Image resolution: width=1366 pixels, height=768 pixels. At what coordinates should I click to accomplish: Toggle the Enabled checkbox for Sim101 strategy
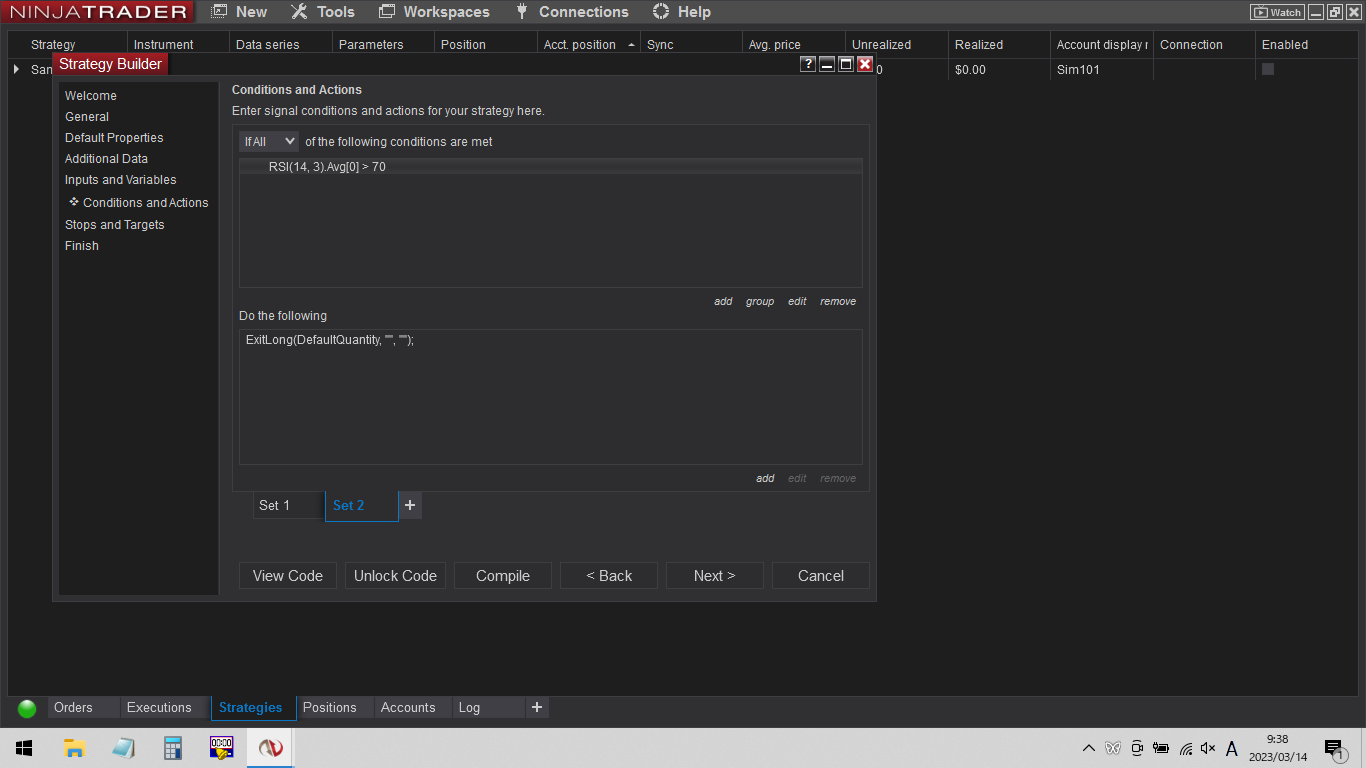(x=1268, y=69)
